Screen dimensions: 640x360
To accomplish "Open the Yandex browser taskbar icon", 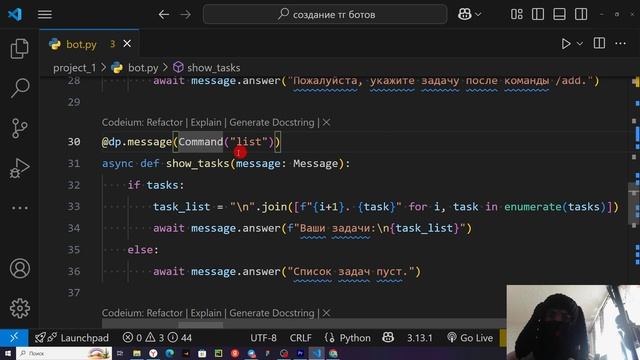I will coord(153,353).
